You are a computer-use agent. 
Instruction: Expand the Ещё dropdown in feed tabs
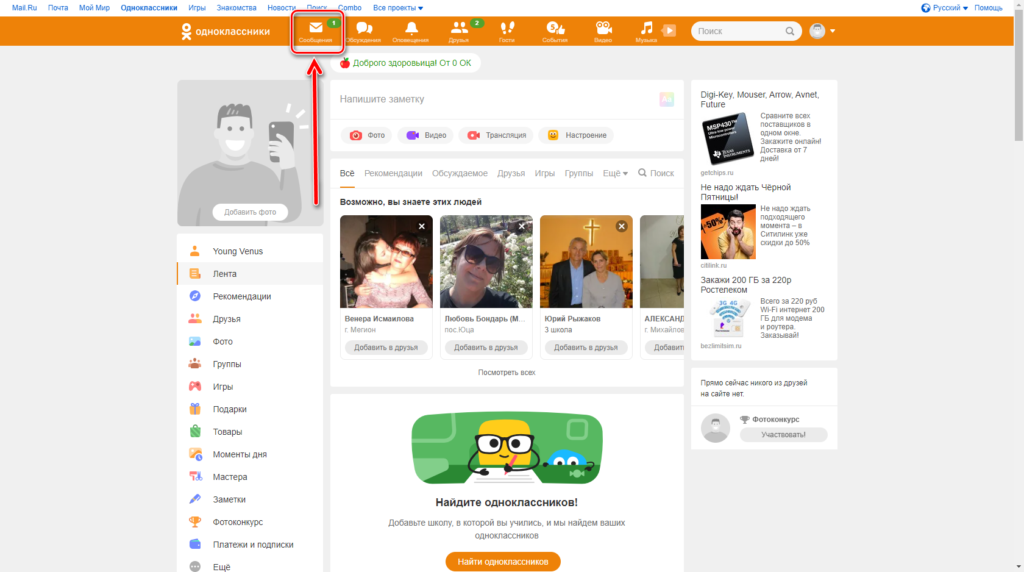(615, 173)
